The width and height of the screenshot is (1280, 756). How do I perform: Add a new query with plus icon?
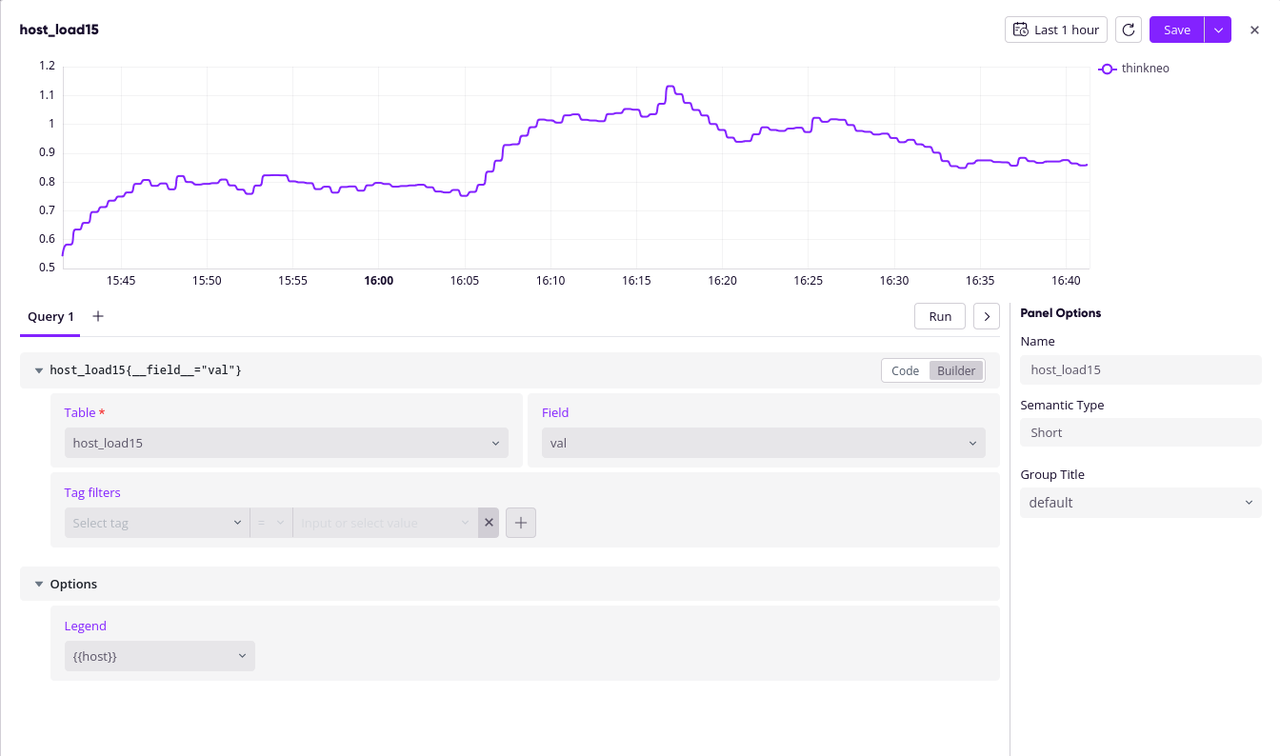(98, 316)
